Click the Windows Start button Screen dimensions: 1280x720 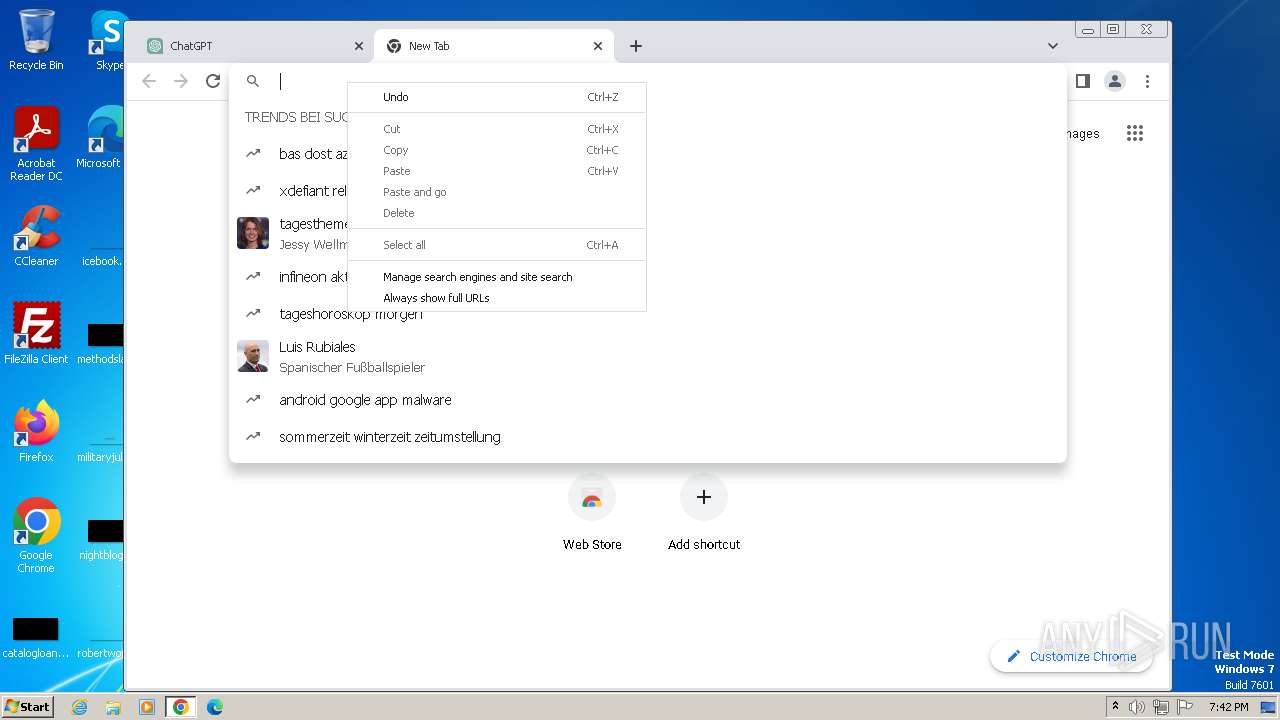tap(27, 706)
